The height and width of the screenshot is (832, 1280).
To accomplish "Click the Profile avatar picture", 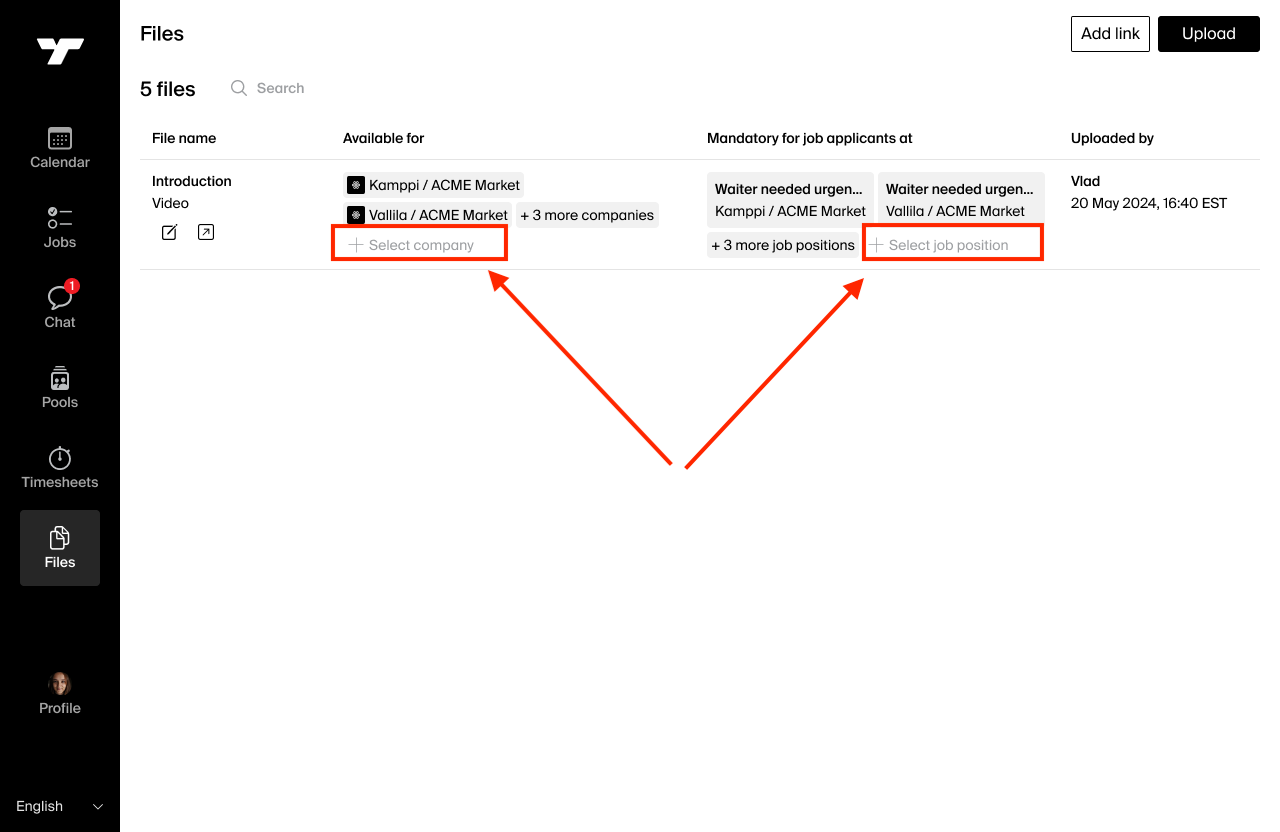I will point(60,684).
